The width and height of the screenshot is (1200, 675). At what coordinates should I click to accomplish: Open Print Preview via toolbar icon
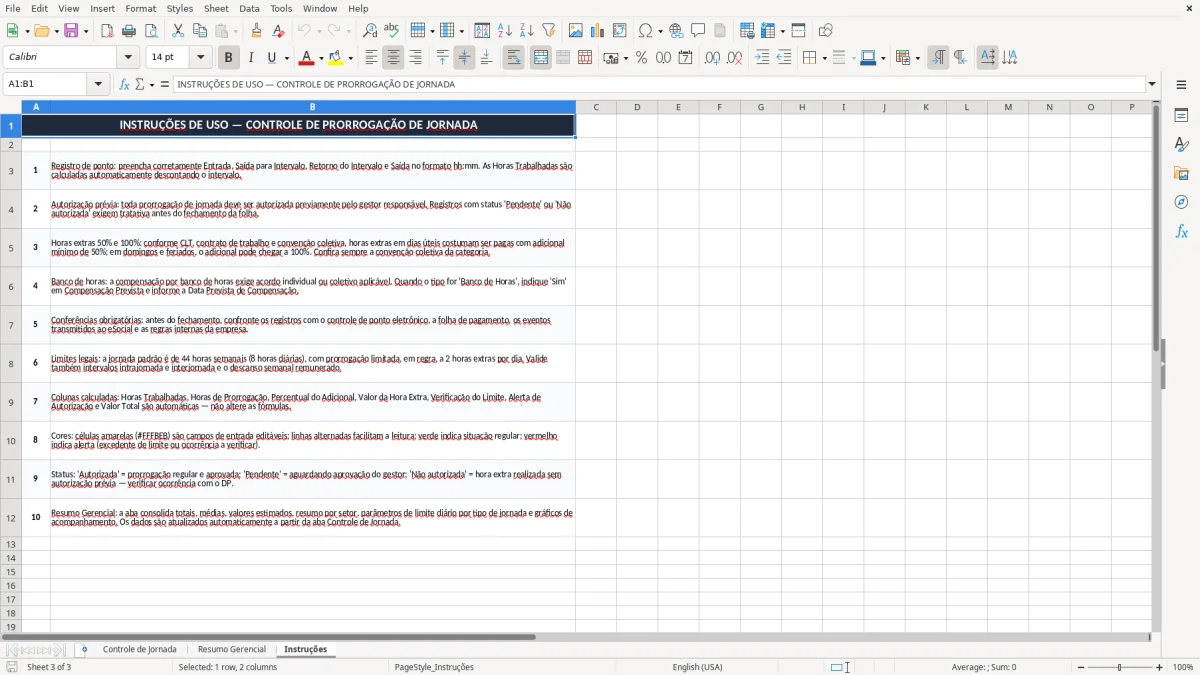pos(151,31)
